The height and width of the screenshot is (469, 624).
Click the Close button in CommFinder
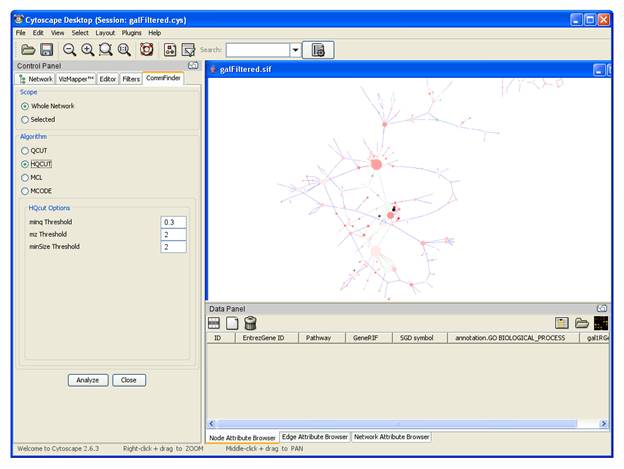(129, 380)
